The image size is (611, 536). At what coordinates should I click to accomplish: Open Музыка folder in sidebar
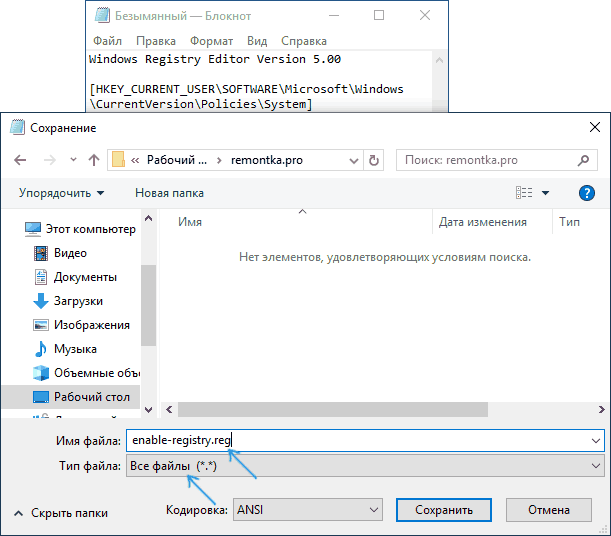coord(75,349)
